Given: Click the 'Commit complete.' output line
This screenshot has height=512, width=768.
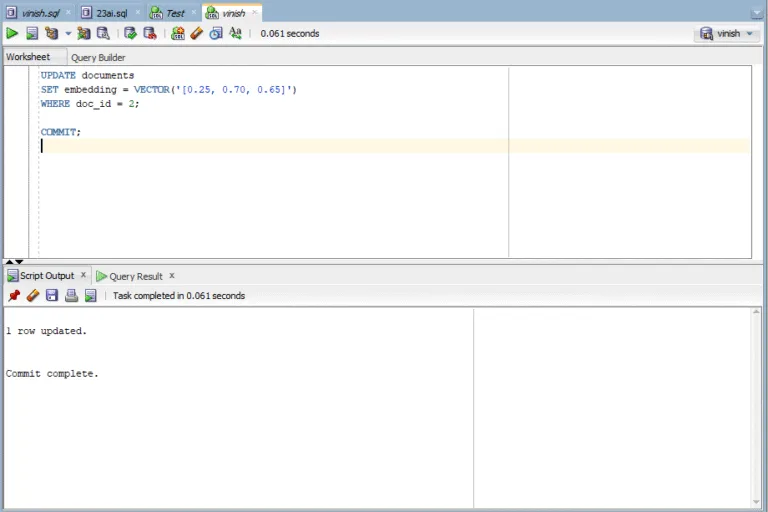Looking at the screenshot, I should 52,374.
